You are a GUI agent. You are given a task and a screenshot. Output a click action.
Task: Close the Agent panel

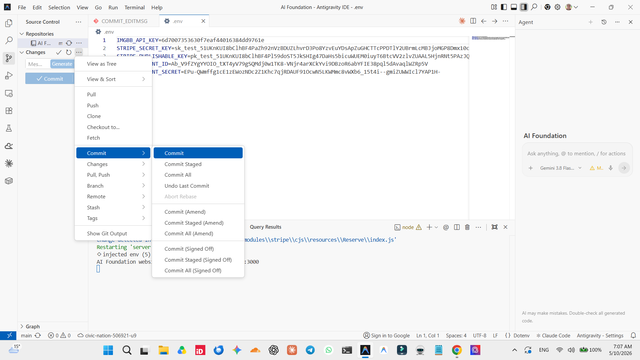630,22
